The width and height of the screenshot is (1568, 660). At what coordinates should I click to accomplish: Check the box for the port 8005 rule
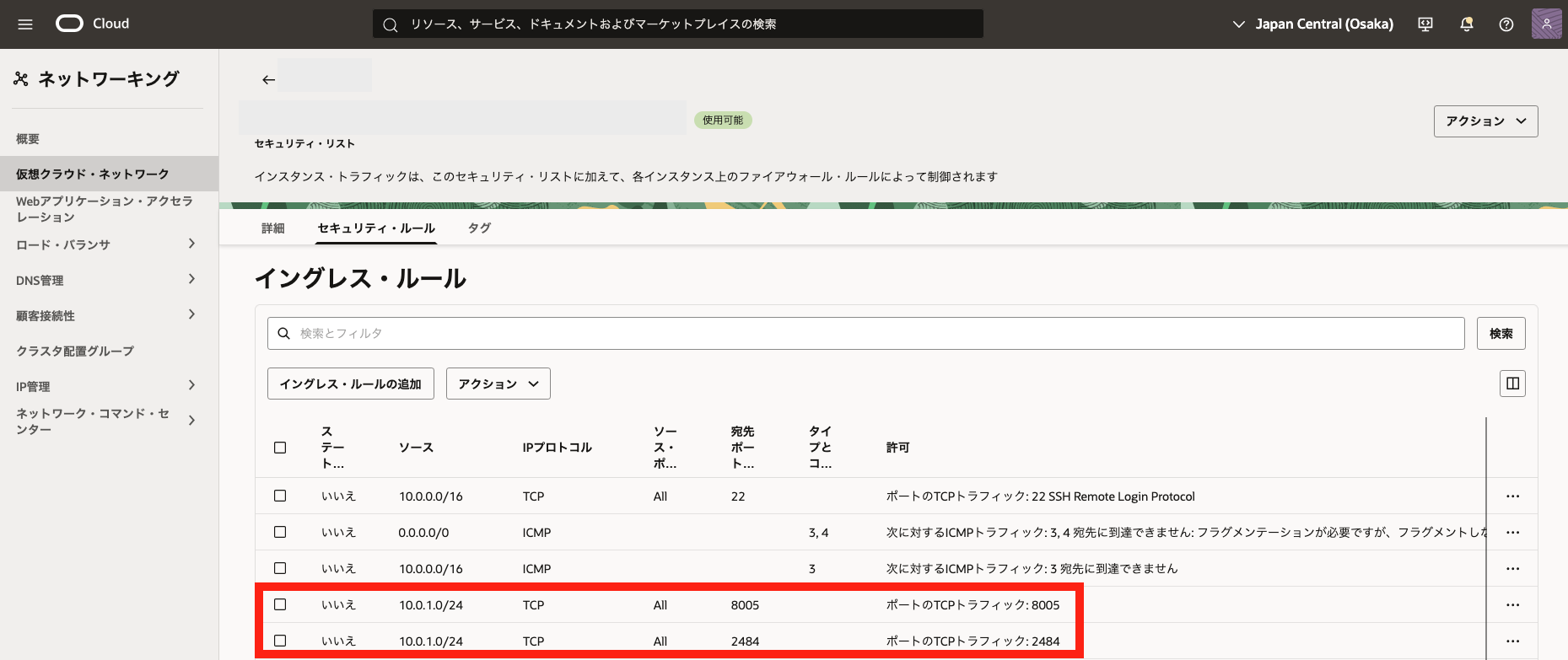tap(280, 604)
